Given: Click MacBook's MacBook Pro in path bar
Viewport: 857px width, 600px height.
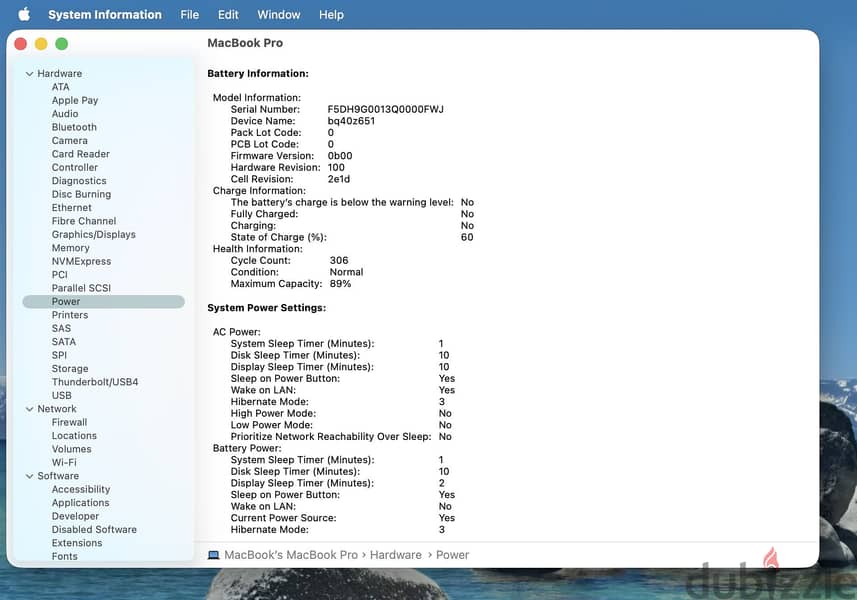Looking at the screenshot, I should (291, 555).
